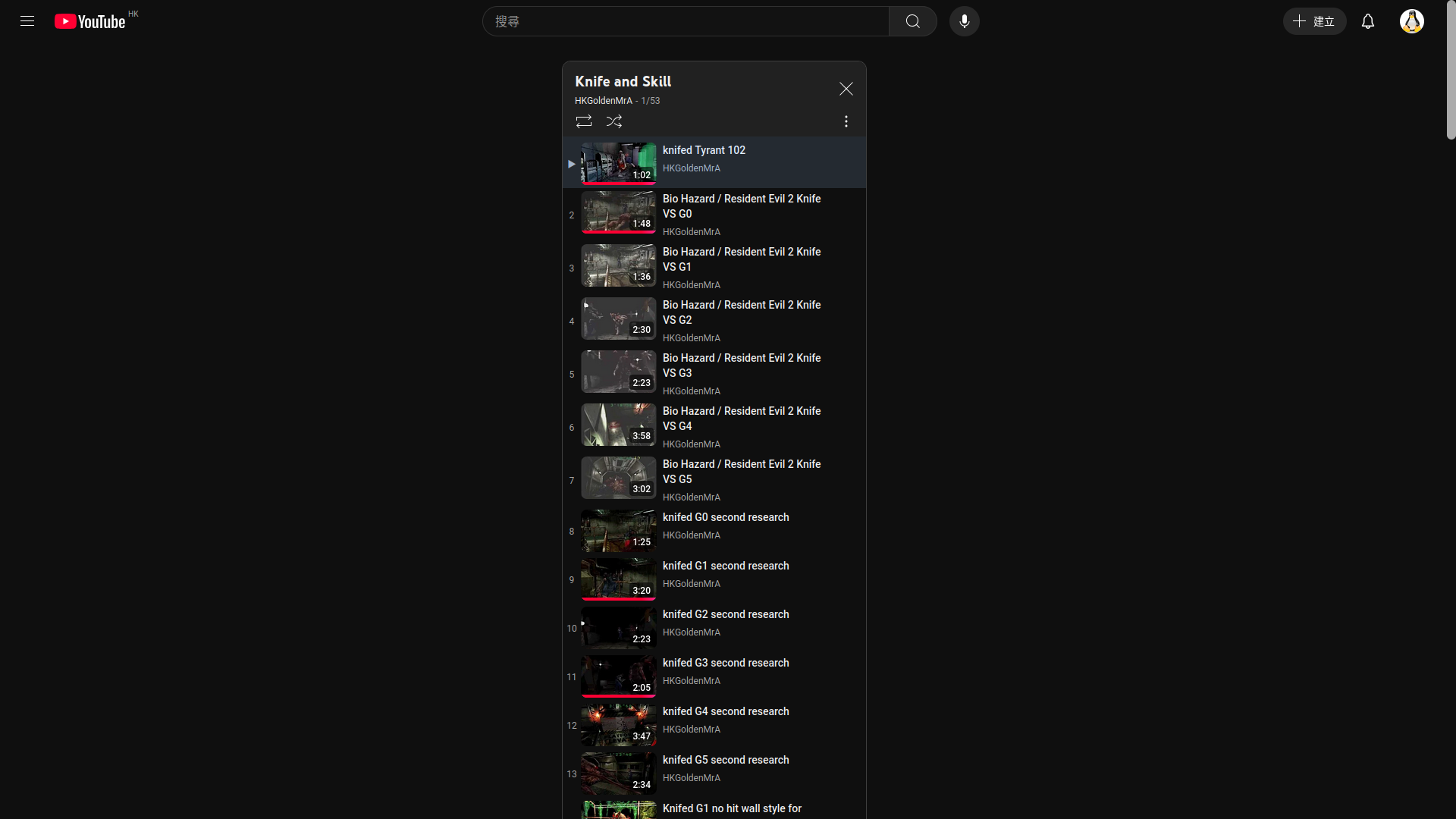
Task: Open HKGoldenMrA channel in playlist header
Action: [x=604, y=101]
